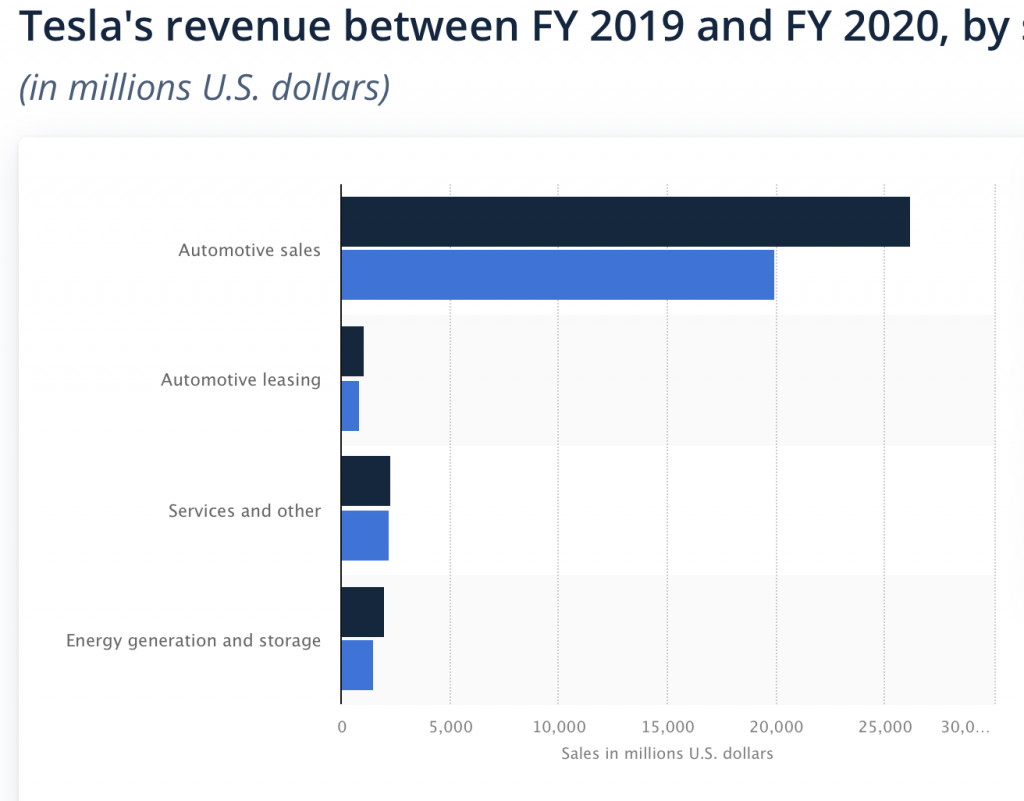
Task: Click the '(in millions U.S. dollars)' subtitle
Action: point(204,87)
